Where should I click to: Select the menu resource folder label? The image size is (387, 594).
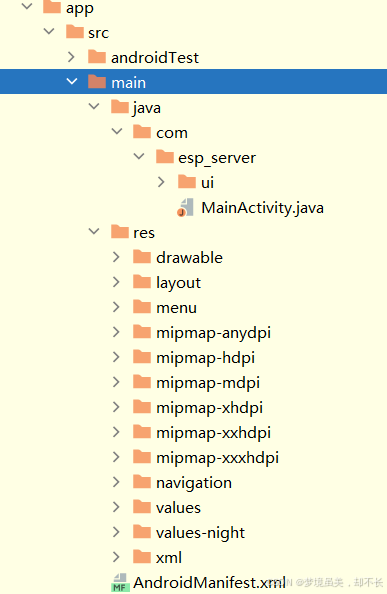(x=176, y=308)
